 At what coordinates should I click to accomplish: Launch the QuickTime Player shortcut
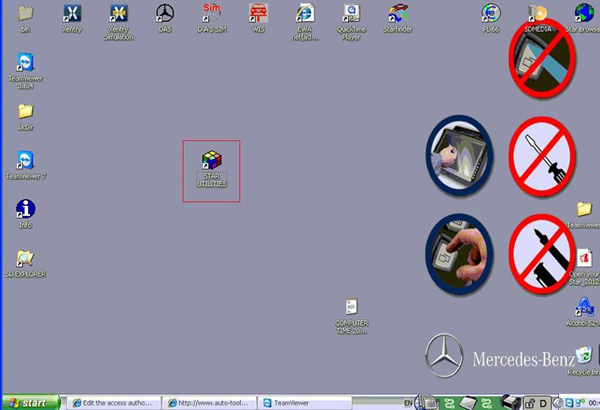click(x=351, y=14)
